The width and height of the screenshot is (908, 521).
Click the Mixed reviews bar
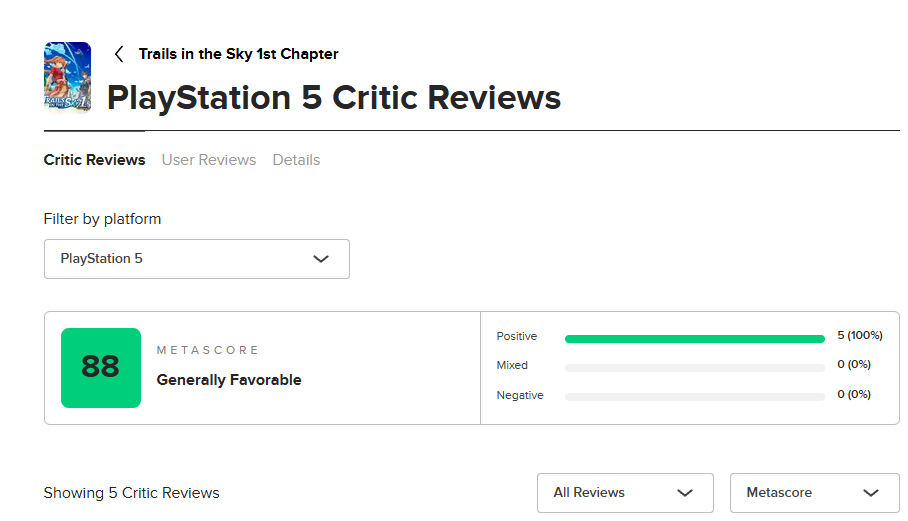[x=694, y=368]
